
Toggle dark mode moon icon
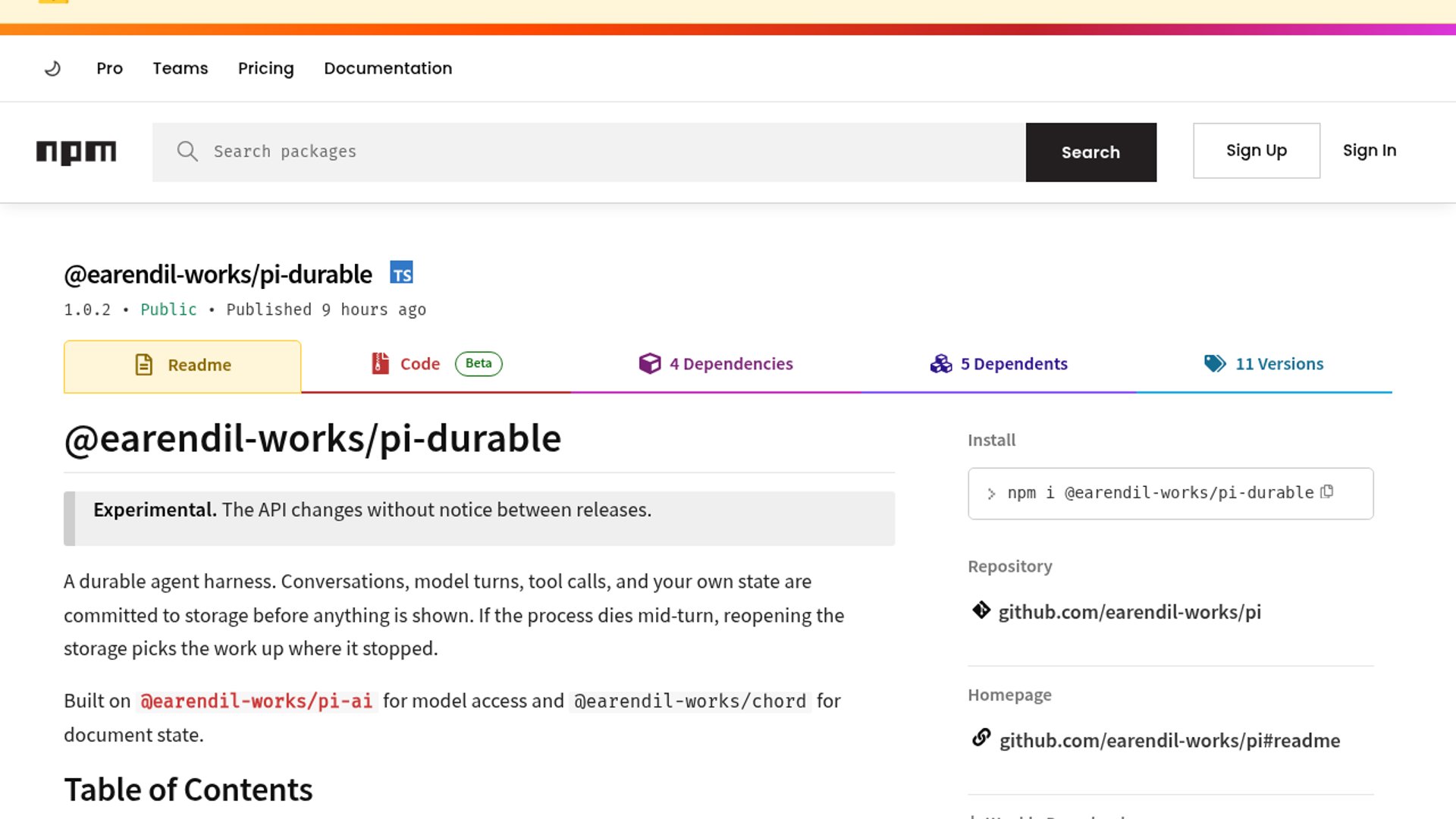point(52,68)
